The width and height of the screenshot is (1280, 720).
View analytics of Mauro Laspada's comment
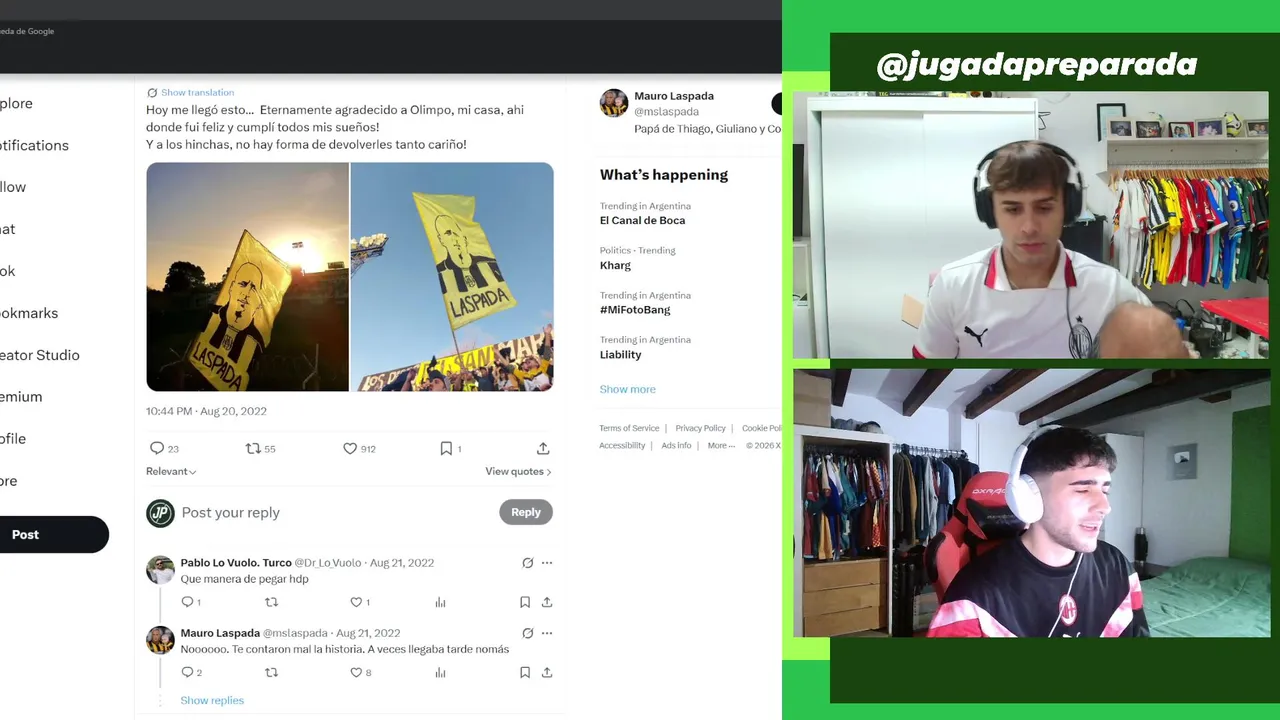point(440,673)
